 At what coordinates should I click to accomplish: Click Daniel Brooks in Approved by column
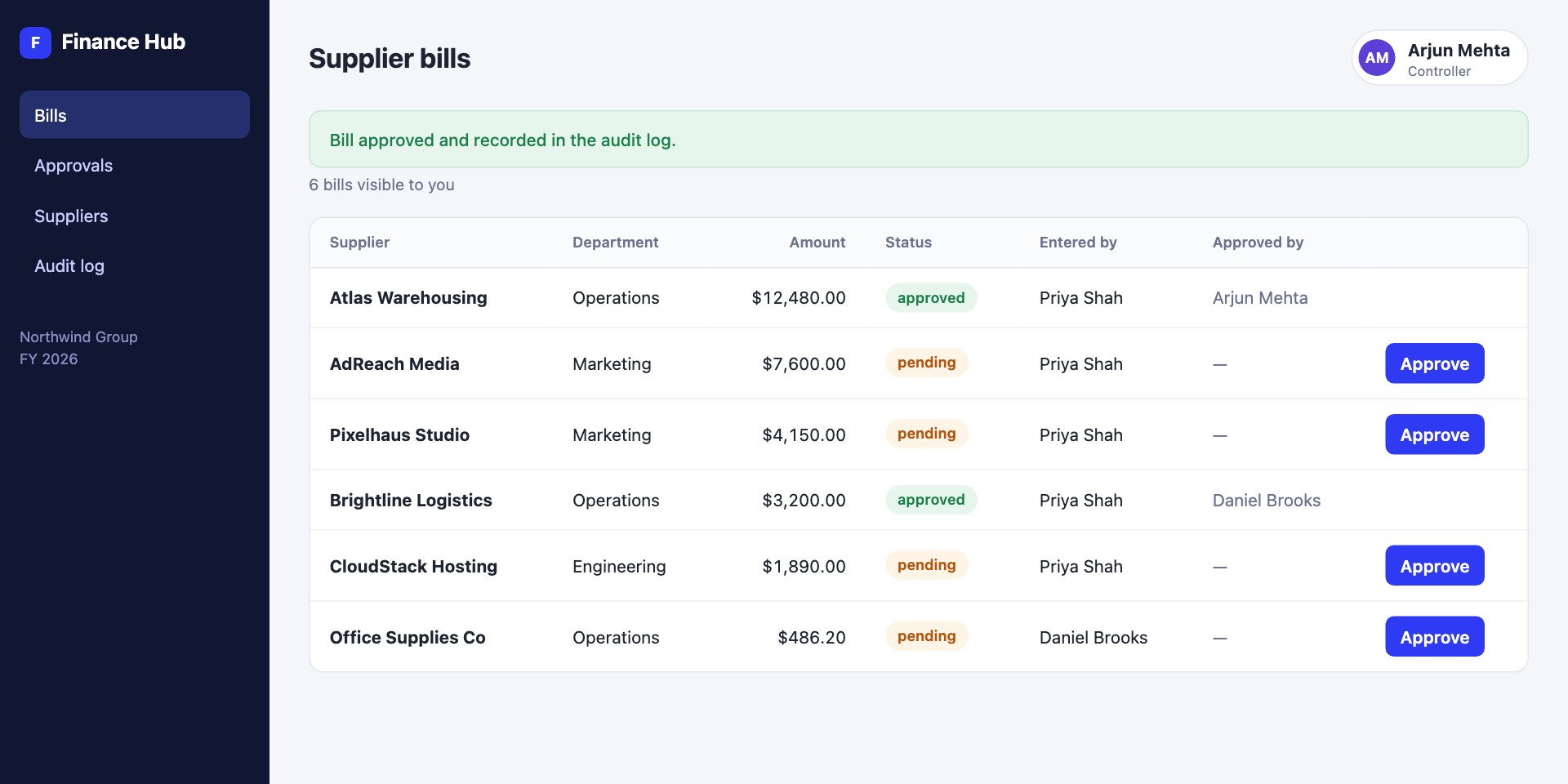tap(1267, 501)
